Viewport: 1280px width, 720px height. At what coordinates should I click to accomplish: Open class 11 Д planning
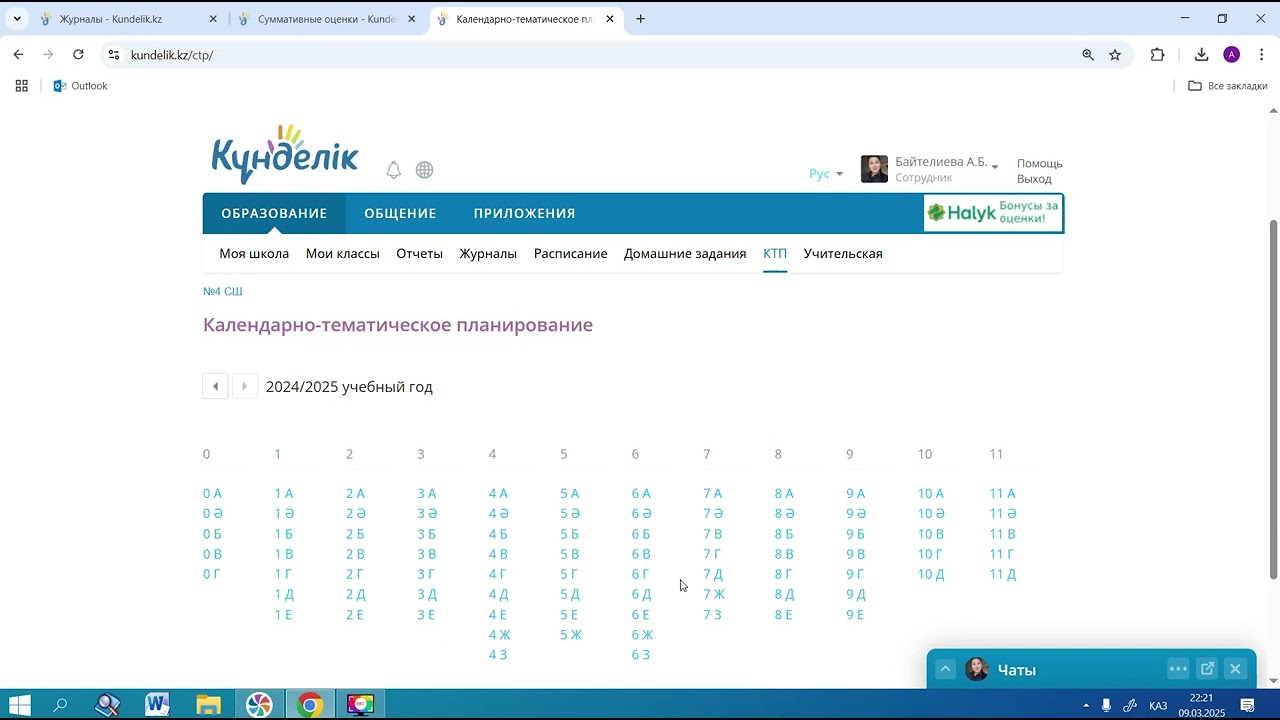point(1002,574)
